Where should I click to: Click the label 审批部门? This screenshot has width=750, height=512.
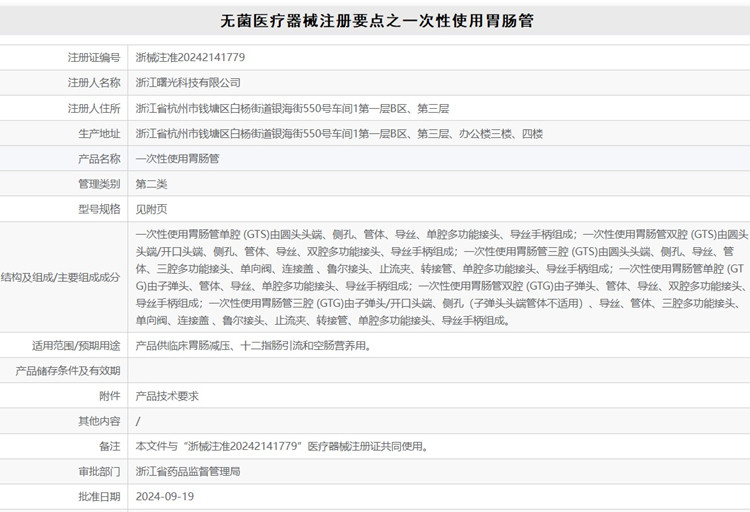point(99,472)
